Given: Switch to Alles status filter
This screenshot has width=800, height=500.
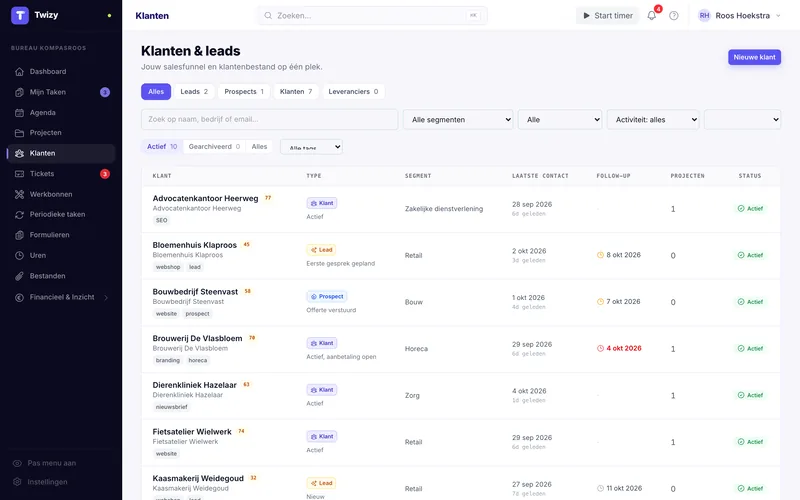Looking at the screenshot, I should (259, 147).
